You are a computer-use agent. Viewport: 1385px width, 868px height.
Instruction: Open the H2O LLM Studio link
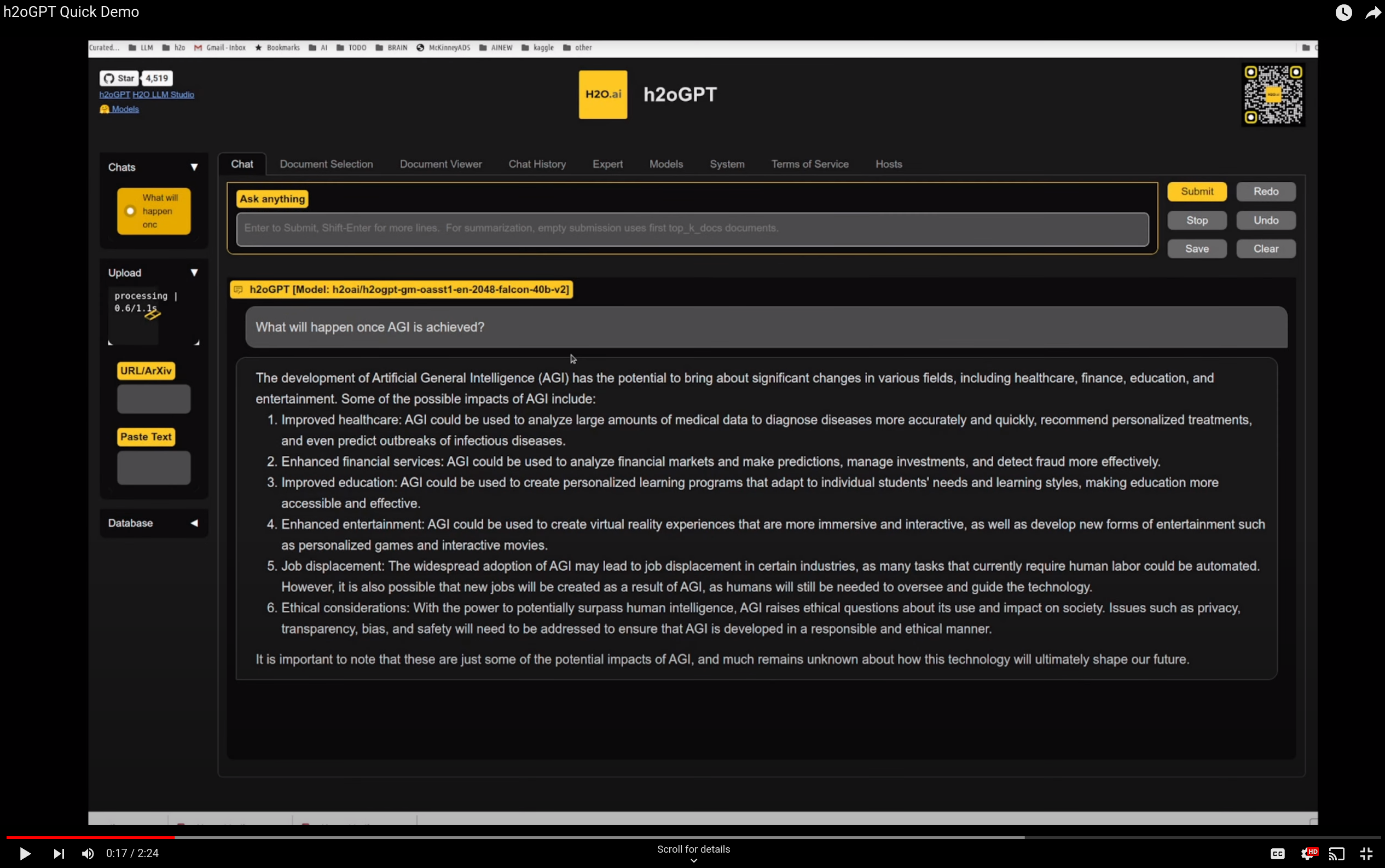click(163, 95)
